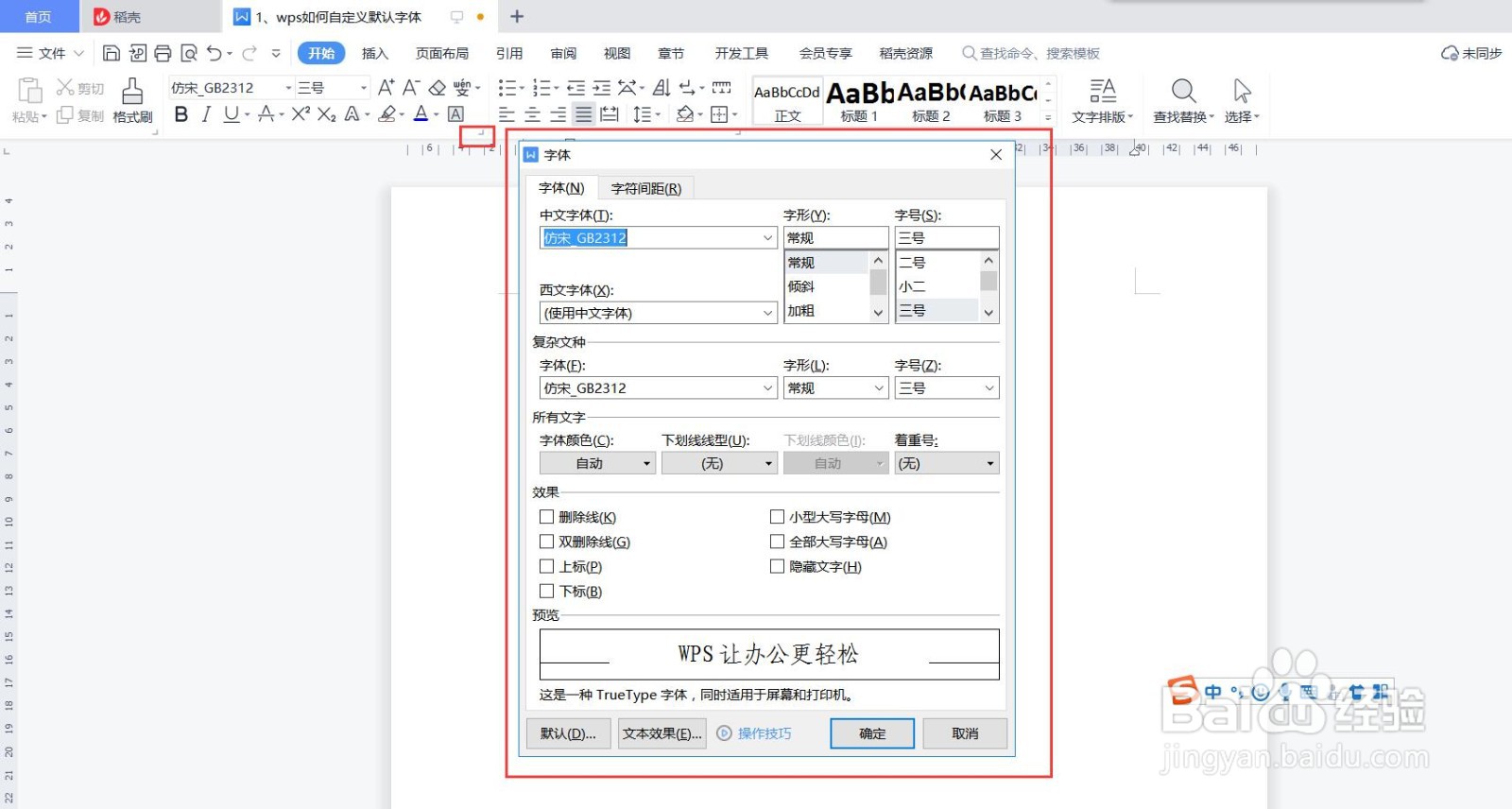Expand ribbon font name dropdown

tap(288, 88)
